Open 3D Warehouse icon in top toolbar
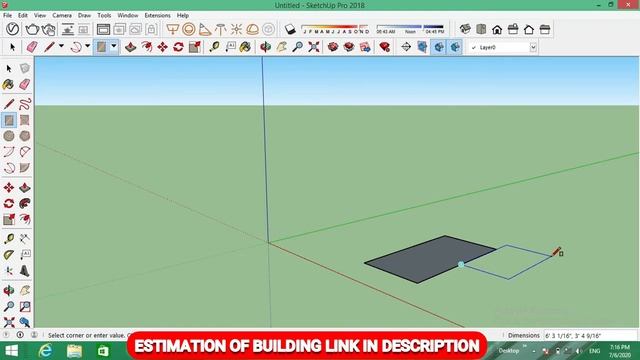 [333, 47]
